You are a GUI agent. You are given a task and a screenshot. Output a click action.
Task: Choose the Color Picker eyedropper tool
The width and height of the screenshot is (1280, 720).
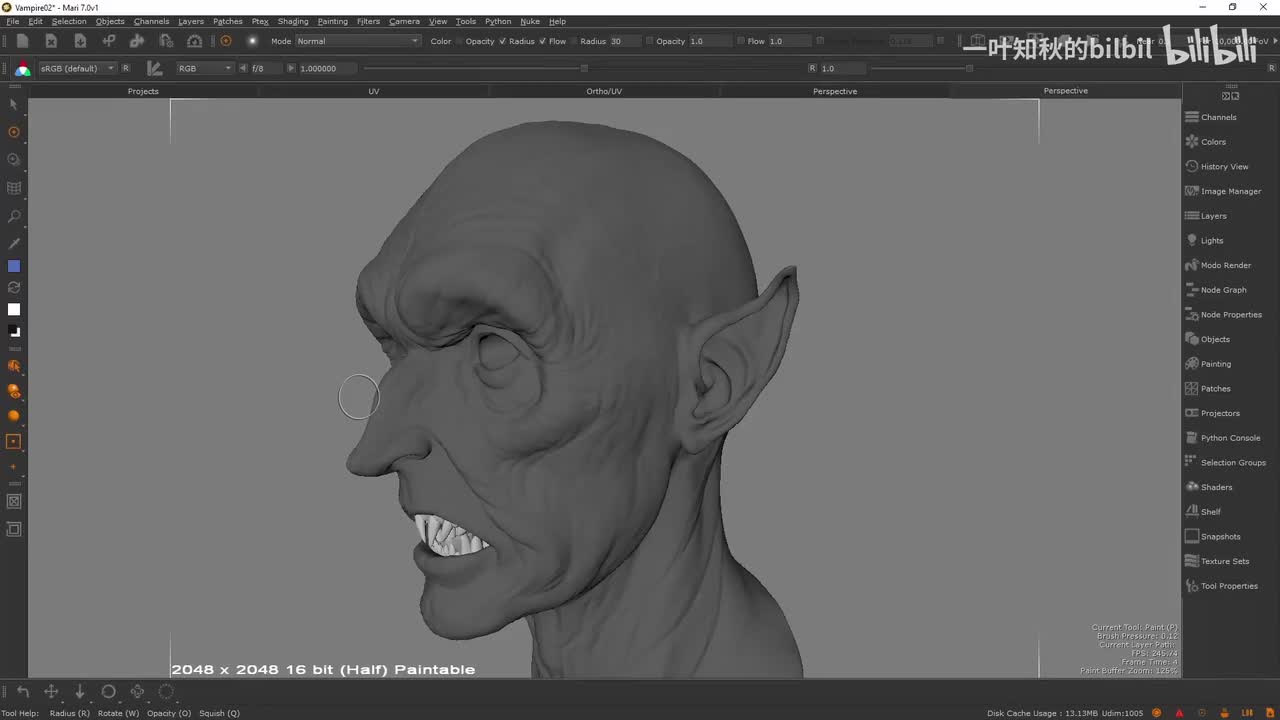(14, 243)
